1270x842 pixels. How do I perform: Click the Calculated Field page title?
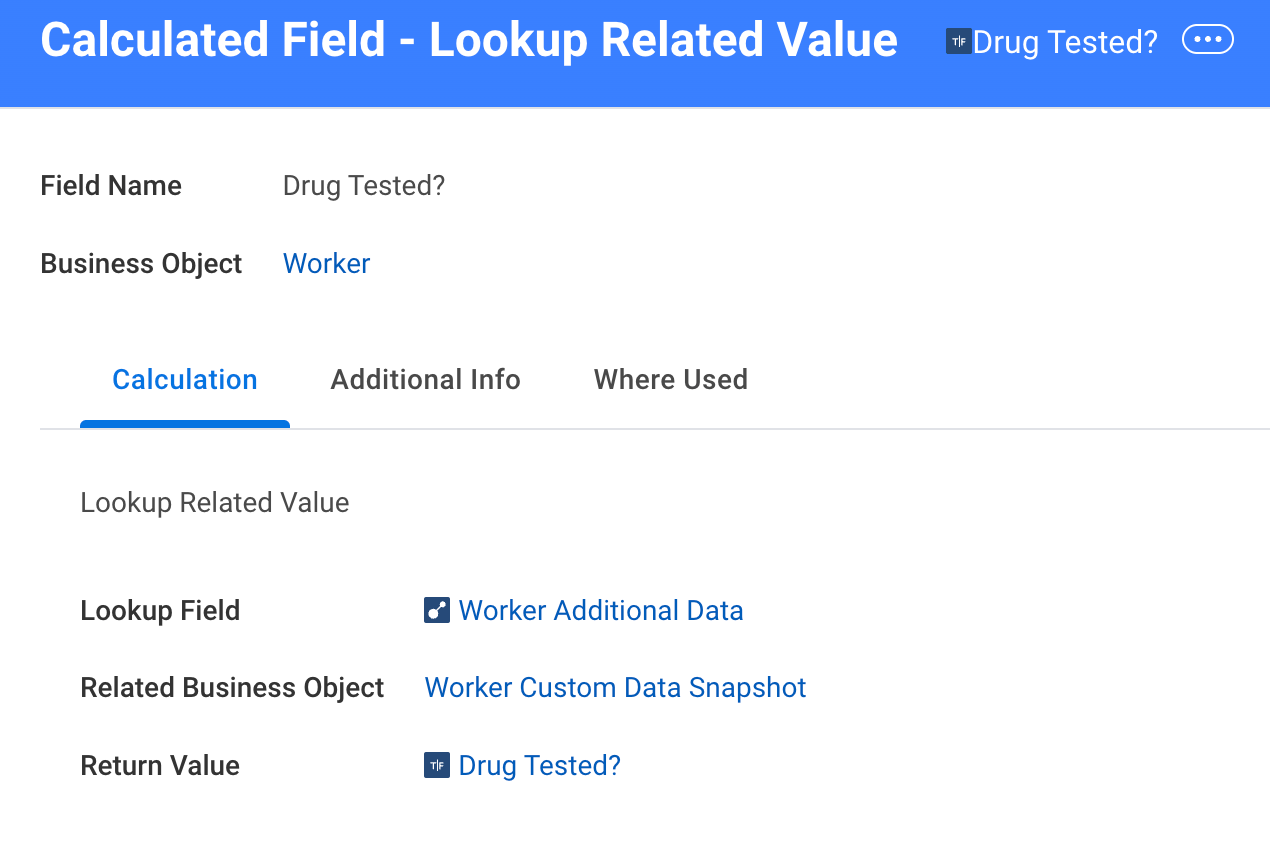tap(468, 40)
